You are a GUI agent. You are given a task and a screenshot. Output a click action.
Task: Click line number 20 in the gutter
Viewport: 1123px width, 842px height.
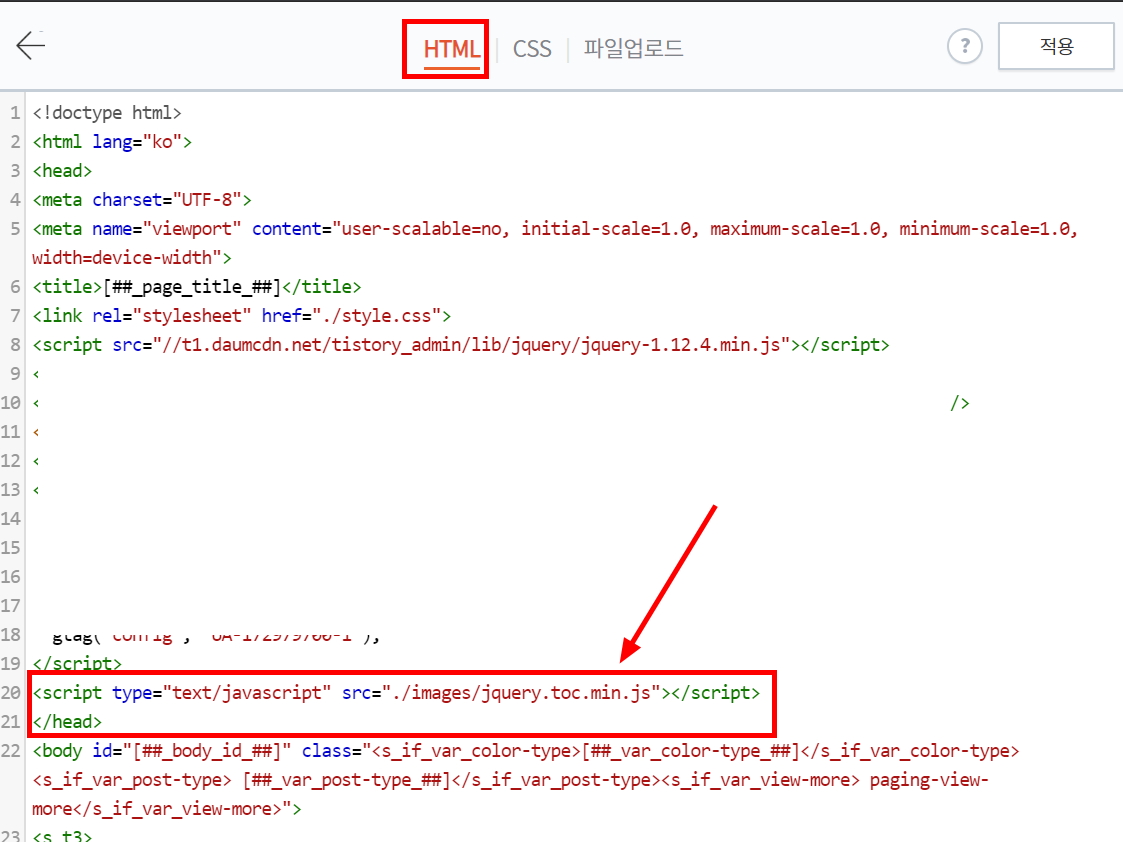click(x=11, y=693)
